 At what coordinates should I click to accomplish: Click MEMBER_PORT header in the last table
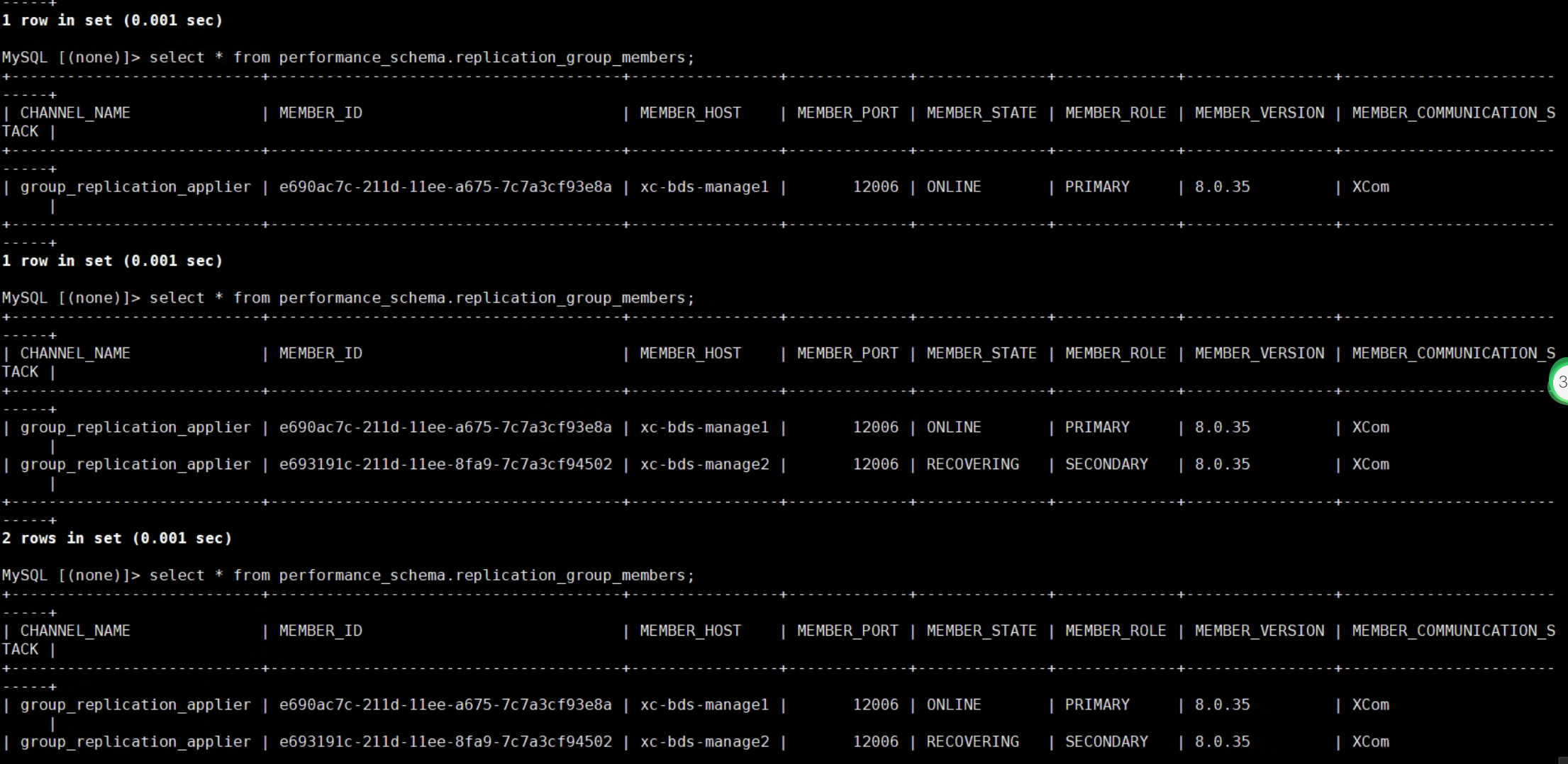[x=847, y=630]
